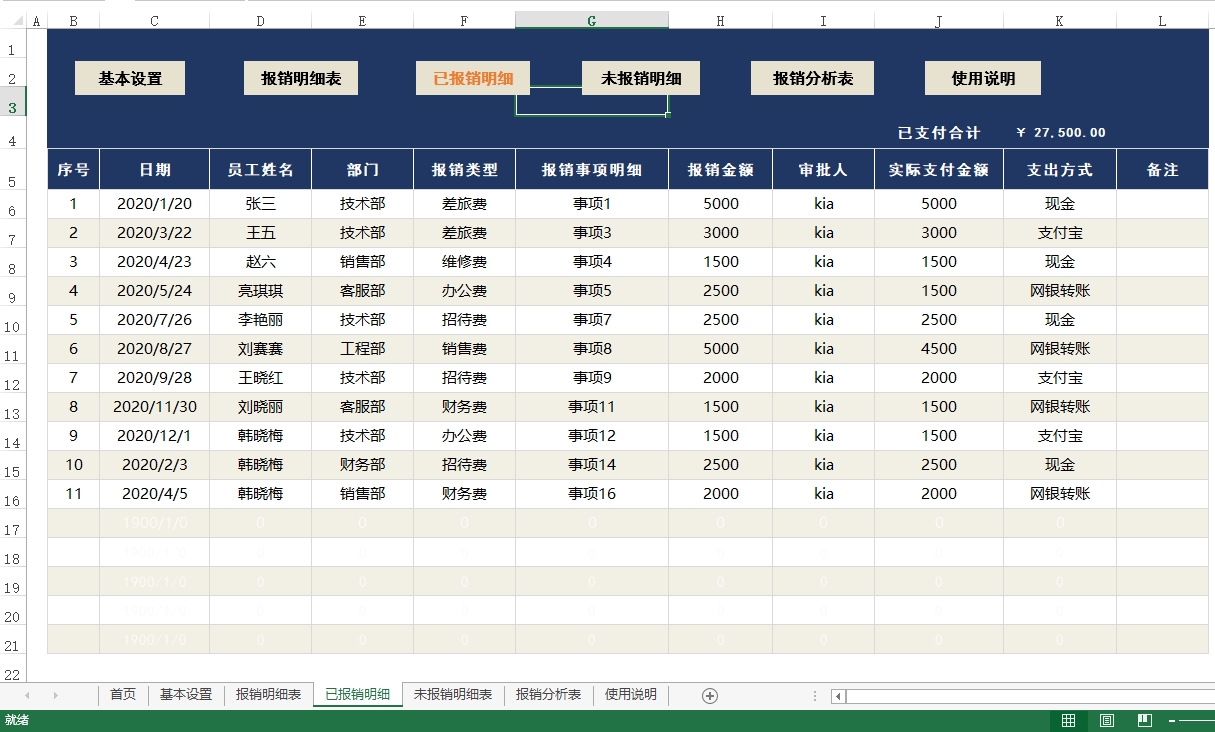Click the horizontal scrollbar left arrow
1215x732 pixels.
coord(838,696)
